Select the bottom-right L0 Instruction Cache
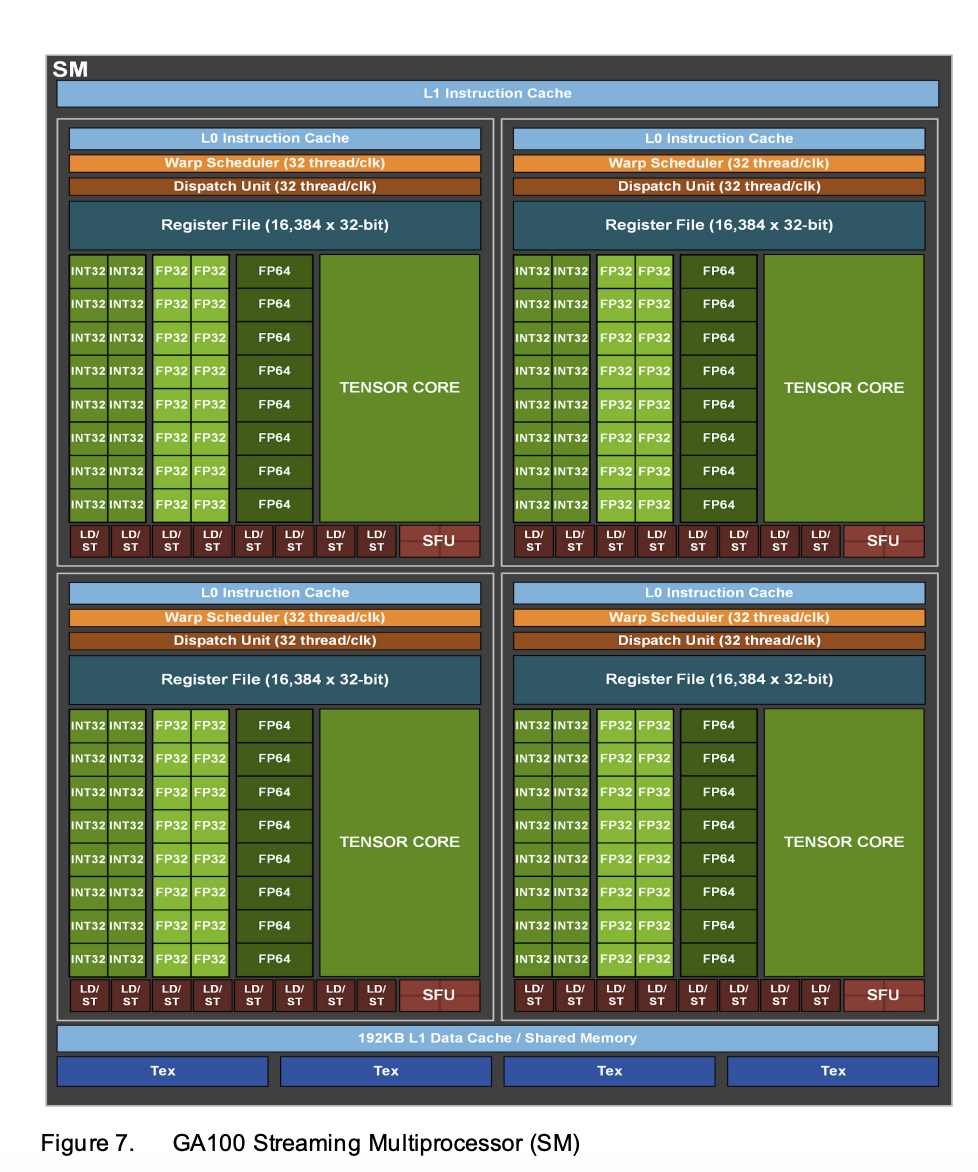 (x=719, y=593)
